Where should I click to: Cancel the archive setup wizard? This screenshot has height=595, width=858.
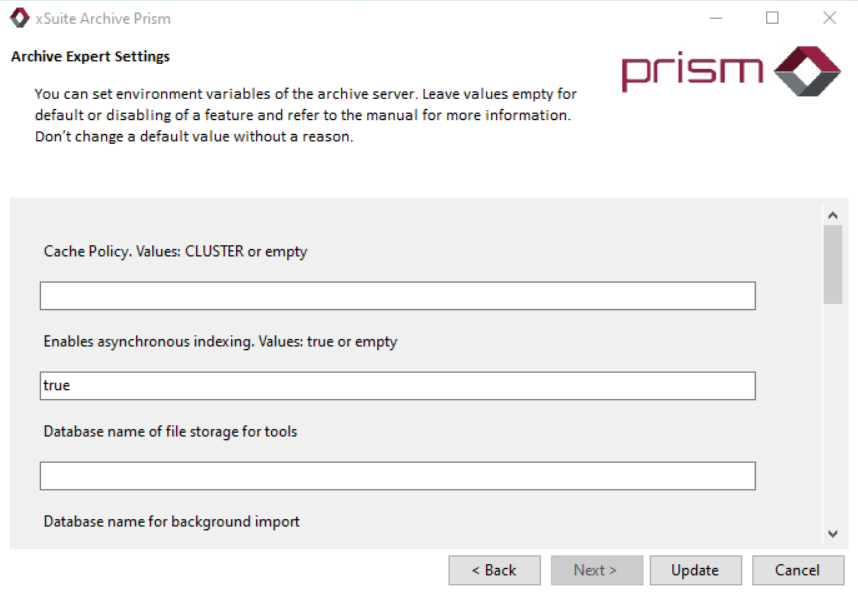coord(797,570)
